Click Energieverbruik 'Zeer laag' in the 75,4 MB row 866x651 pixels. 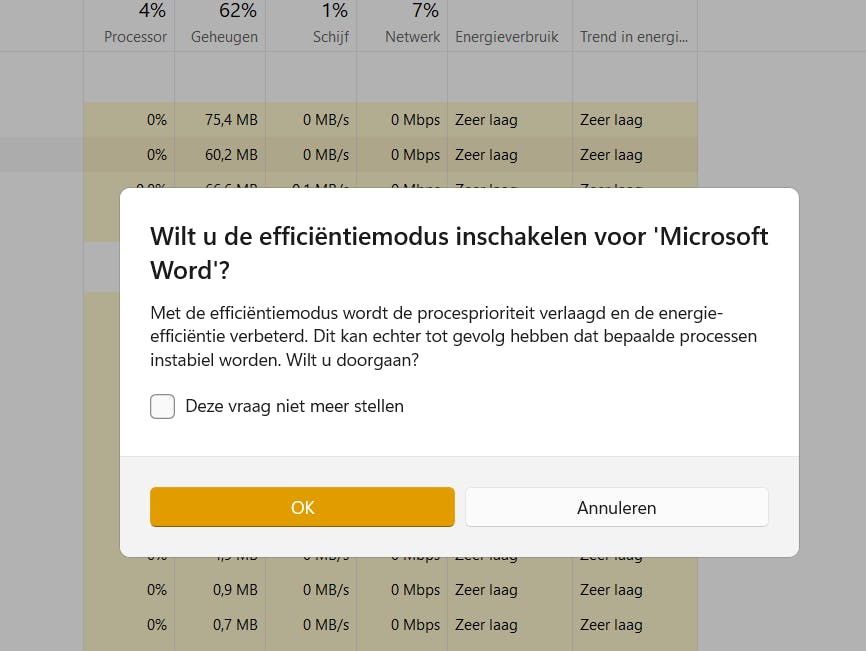point(486,120)
